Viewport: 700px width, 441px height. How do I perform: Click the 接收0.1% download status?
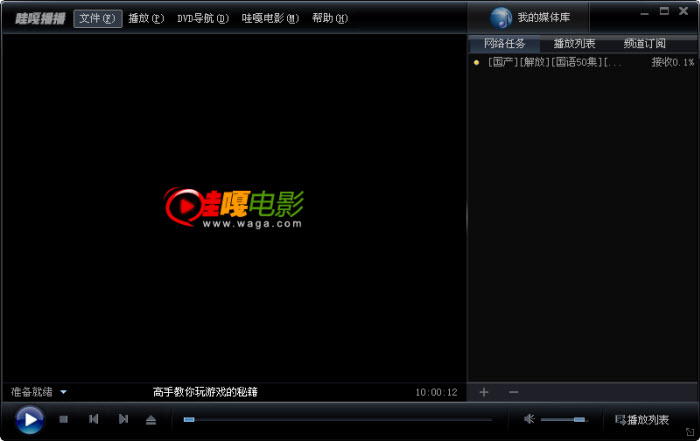click(673, 62)
